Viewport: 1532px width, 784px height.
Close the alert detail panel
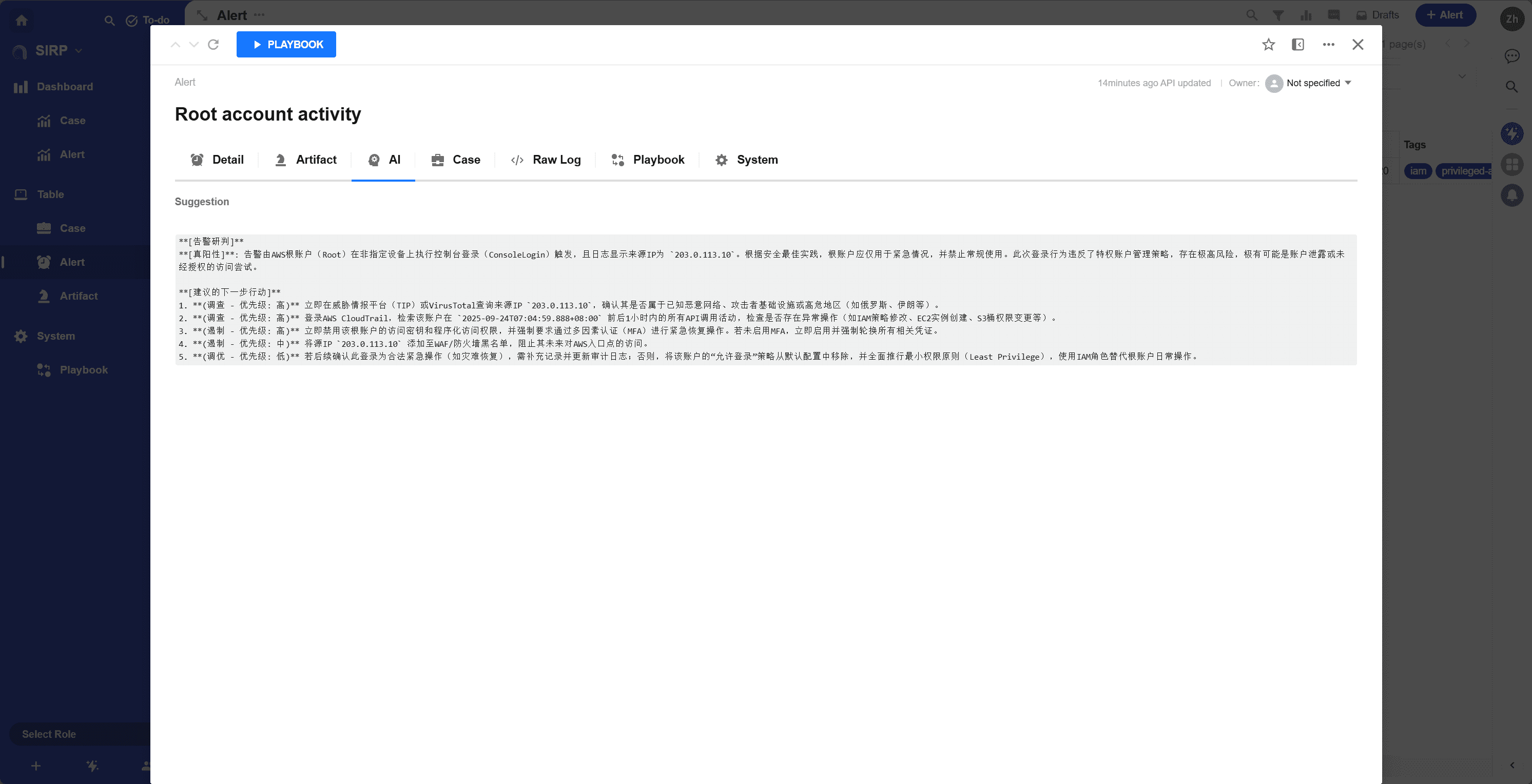[1357, 45]
